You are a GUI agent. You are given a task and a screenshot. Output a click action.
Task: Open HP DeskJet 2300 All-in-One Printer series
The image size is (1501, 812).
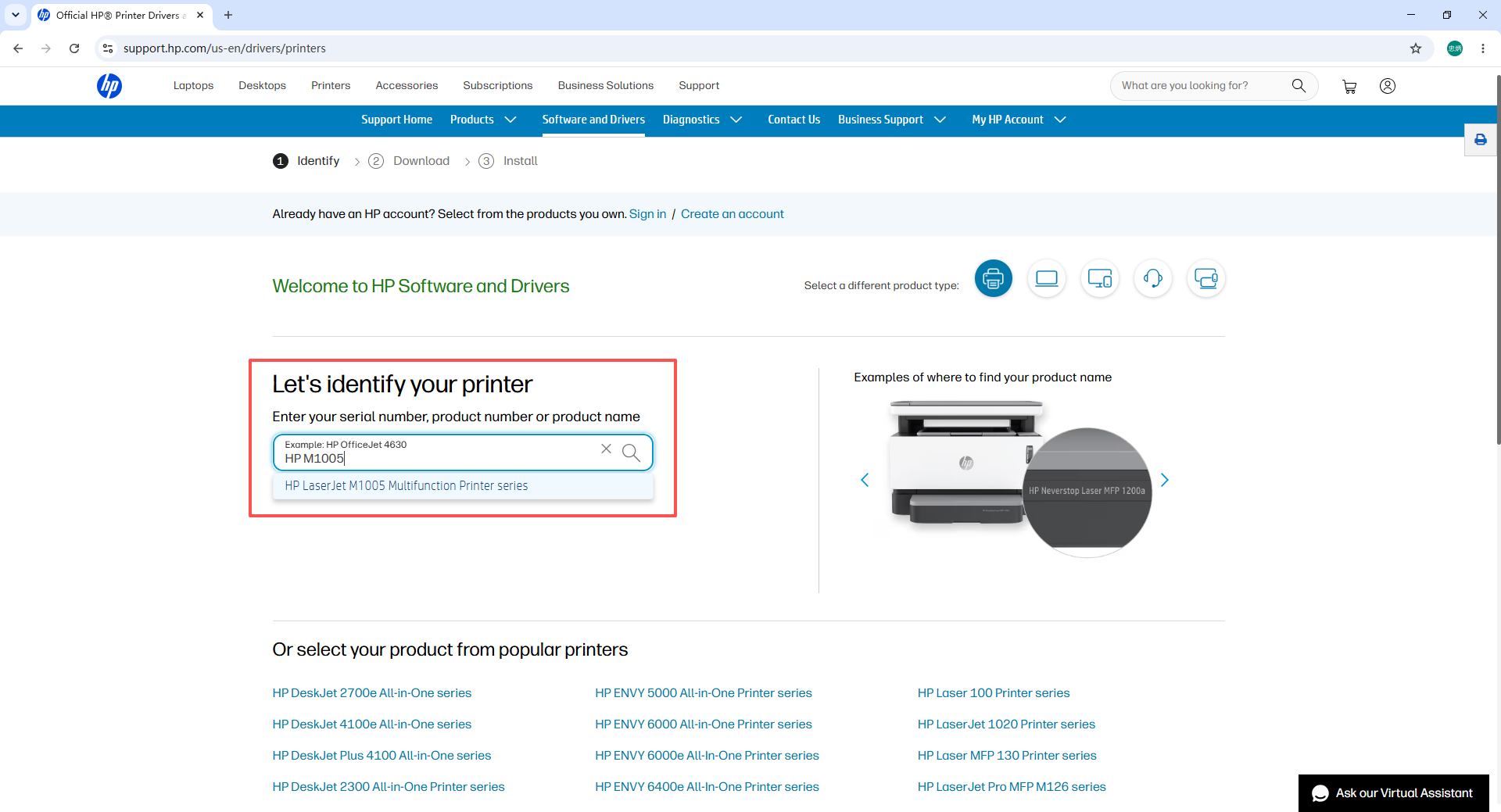coord(389,787)
